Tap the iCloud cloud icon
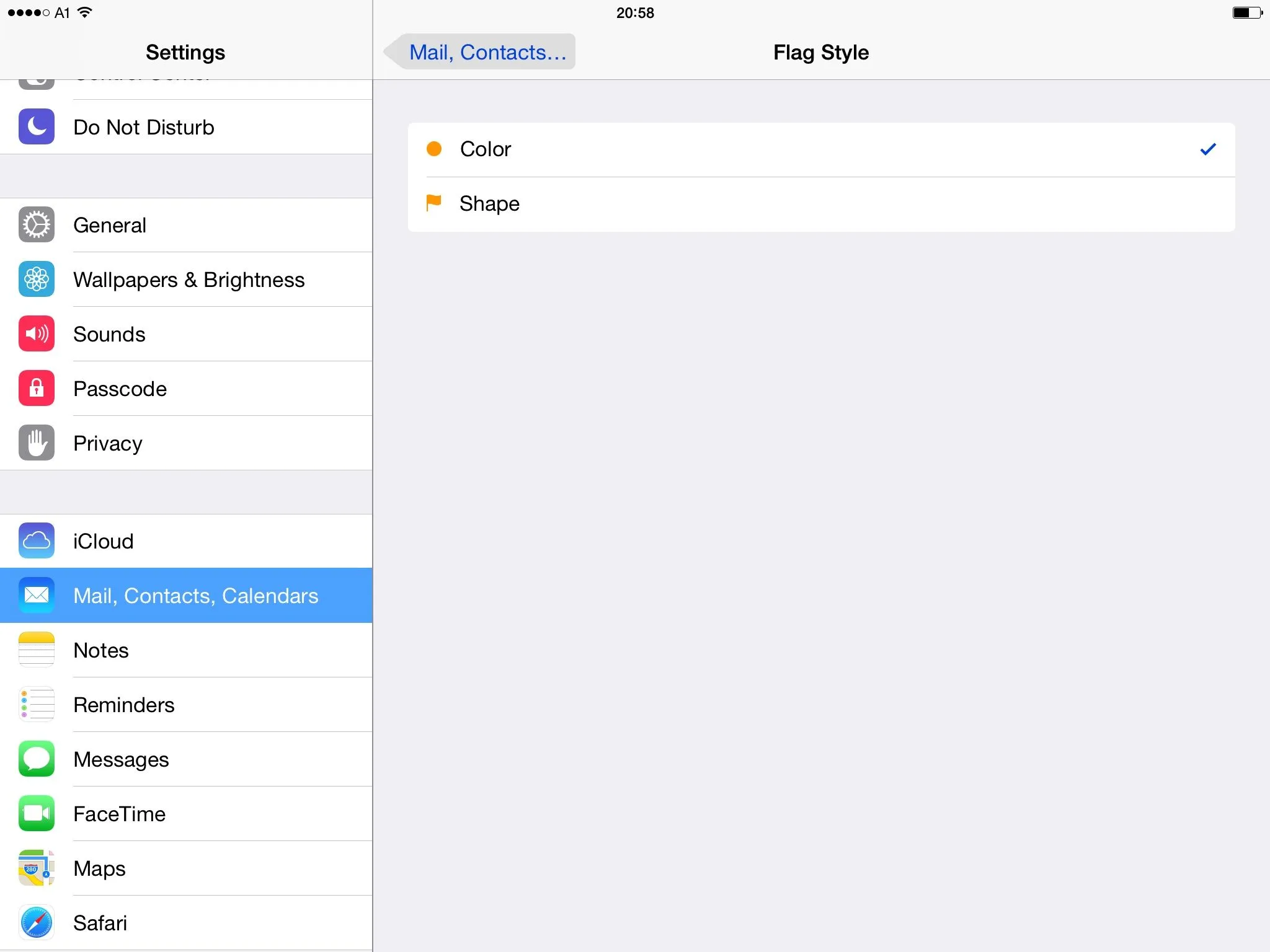Image resolution: width=1270 pixels, height=952 pixels. click(x=37, y=541)
